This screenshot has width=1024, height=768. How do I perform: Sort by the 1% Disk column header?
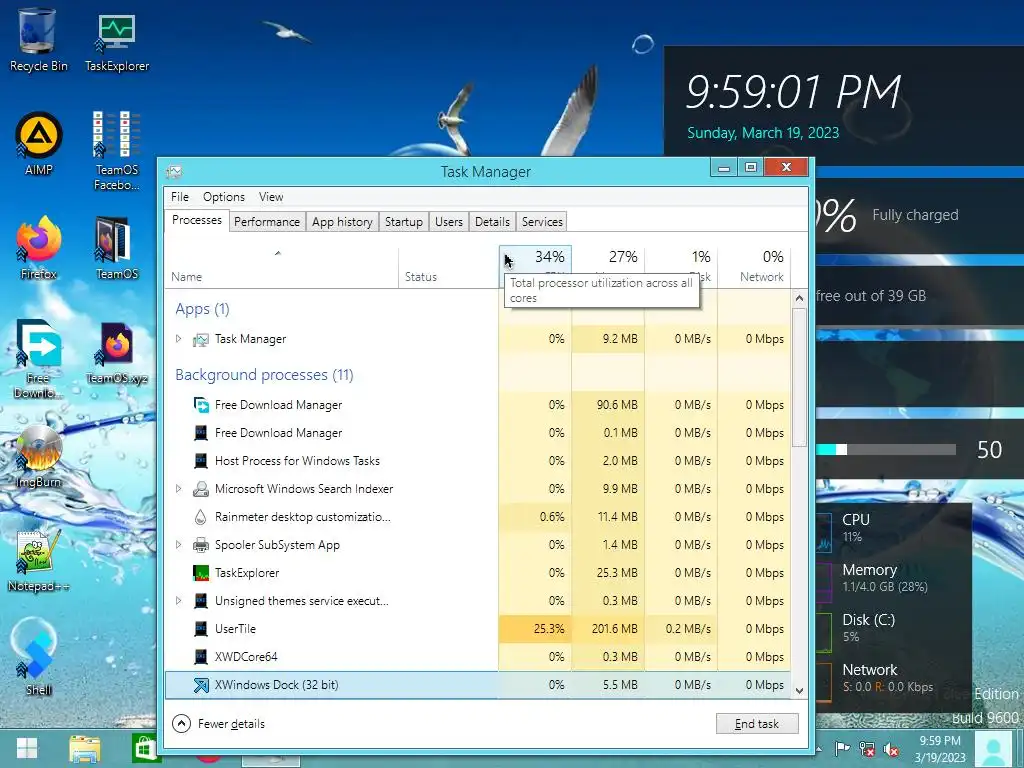pos(681,267)
